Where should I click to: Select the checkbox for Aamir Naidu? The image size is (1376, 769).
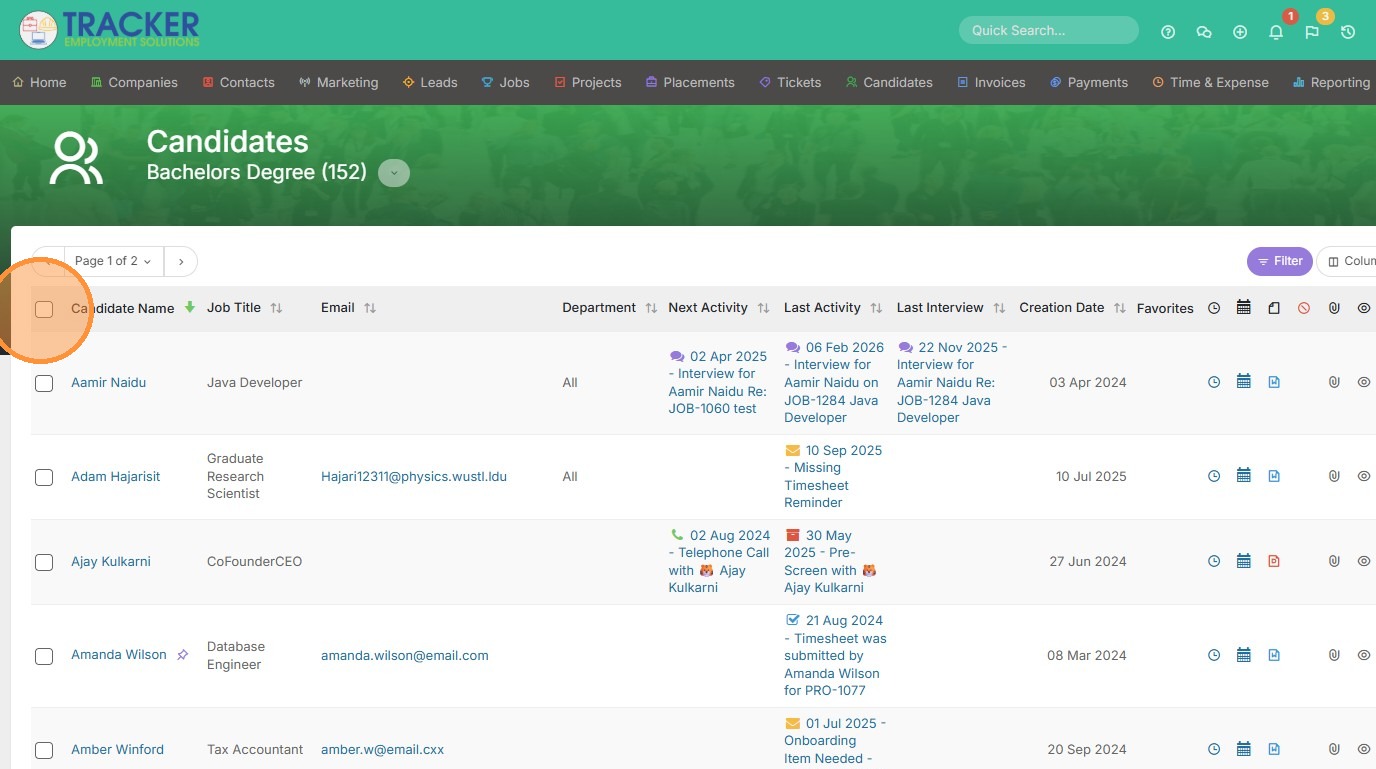44,383
